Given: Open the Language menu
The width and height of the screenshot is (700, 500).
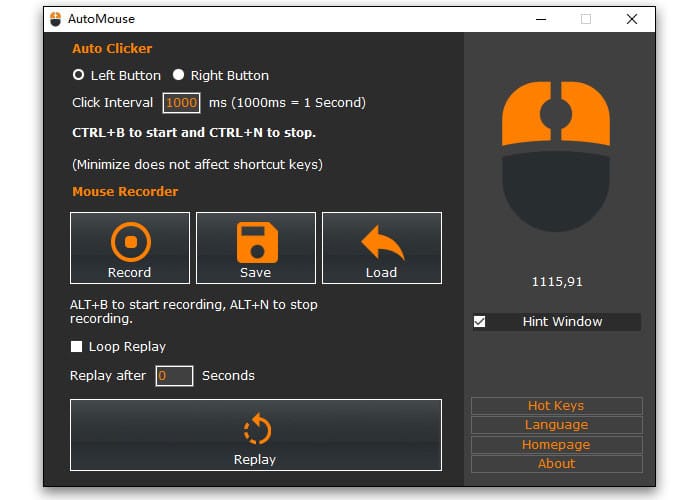Looking at the screenshot, I should coord(556,425).
